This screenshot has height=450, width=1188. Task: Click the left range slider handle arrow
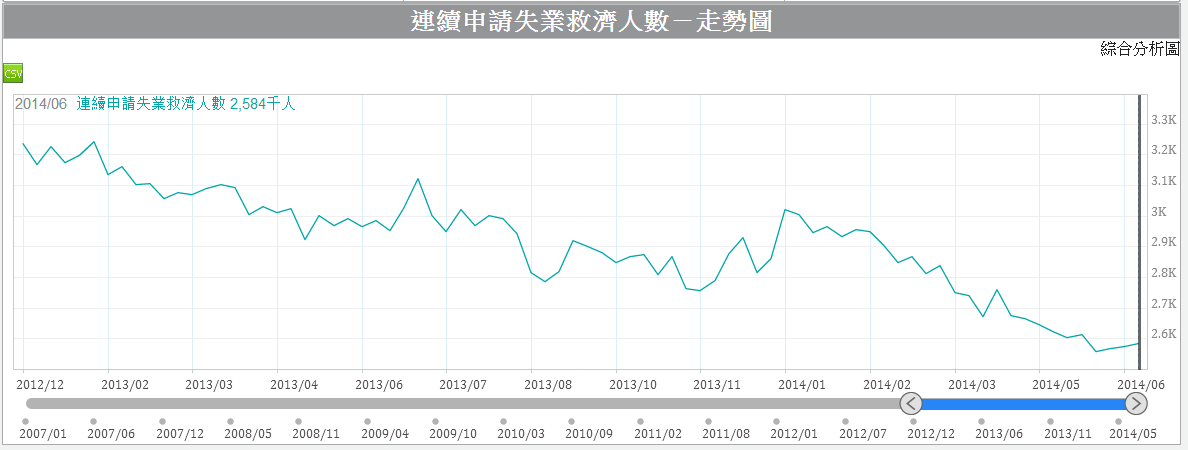tap(911, 404)
